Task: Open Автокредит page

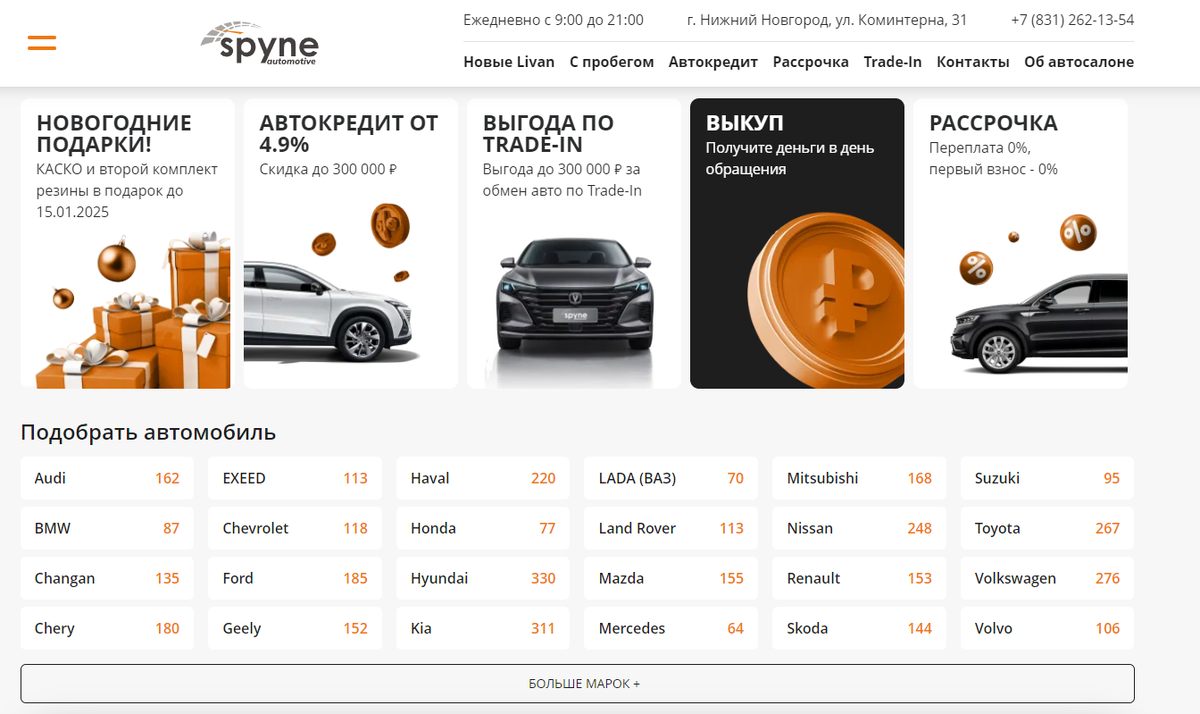Action: (713, 62)
